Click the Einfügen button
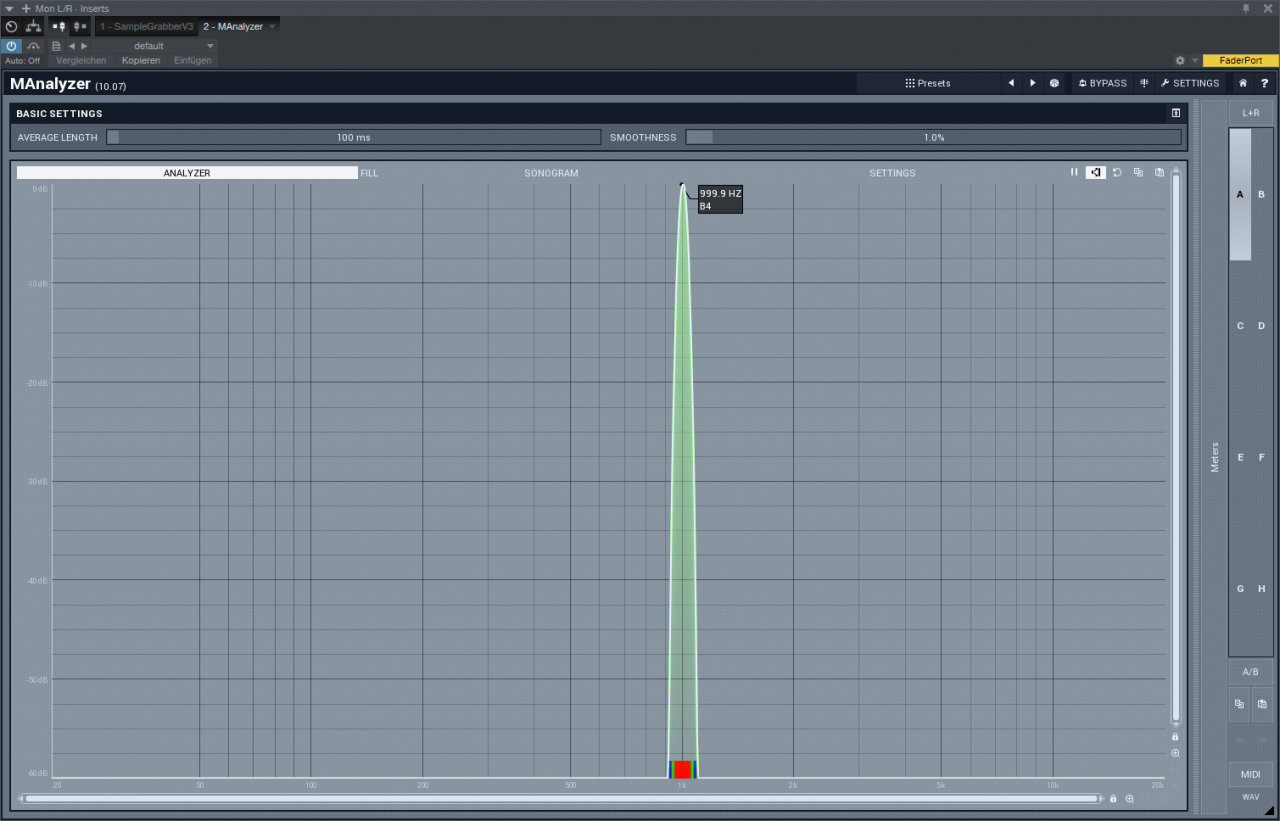 point(192,60)
